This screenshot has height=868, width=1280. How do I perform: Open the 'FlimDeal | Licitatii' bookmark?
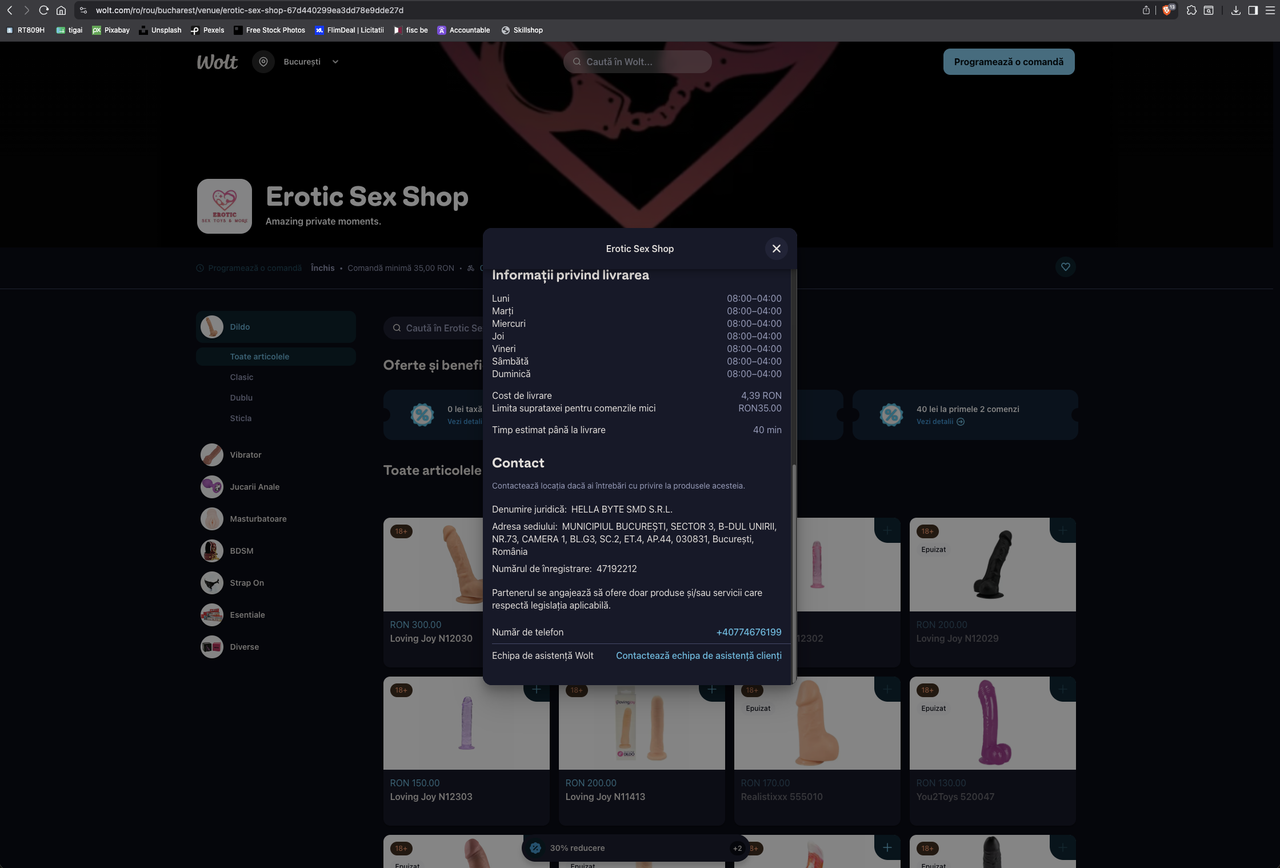(349, 30)
